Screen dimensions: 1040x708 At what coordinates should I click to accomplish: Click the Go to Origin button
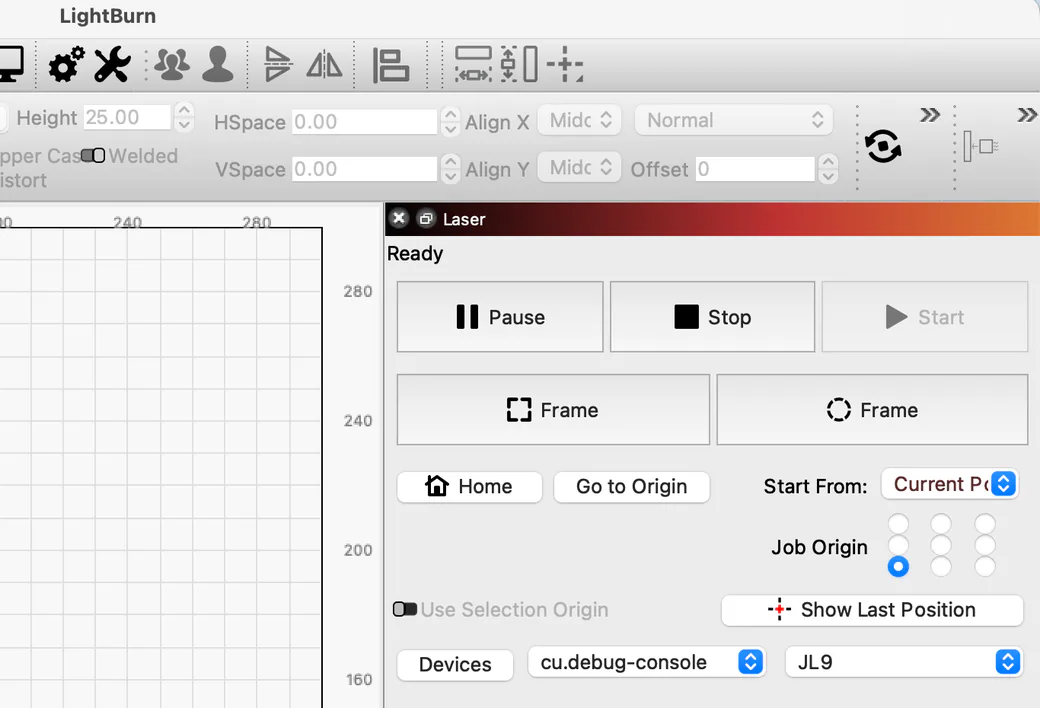click(x=631, y=486)
